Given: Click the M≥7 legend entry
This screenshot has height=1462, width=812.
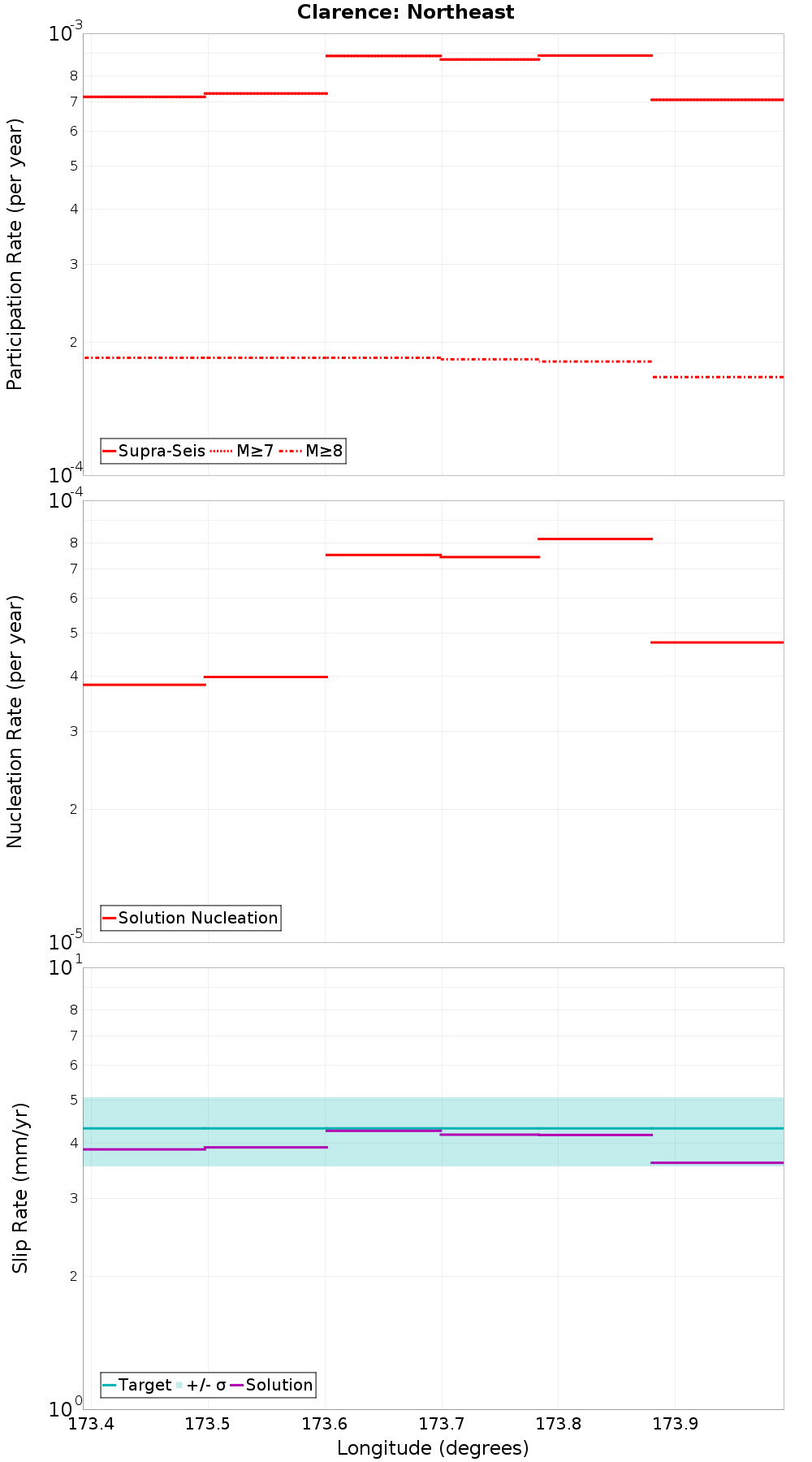Looking at the screenshot, I should [x=242, y=451].
